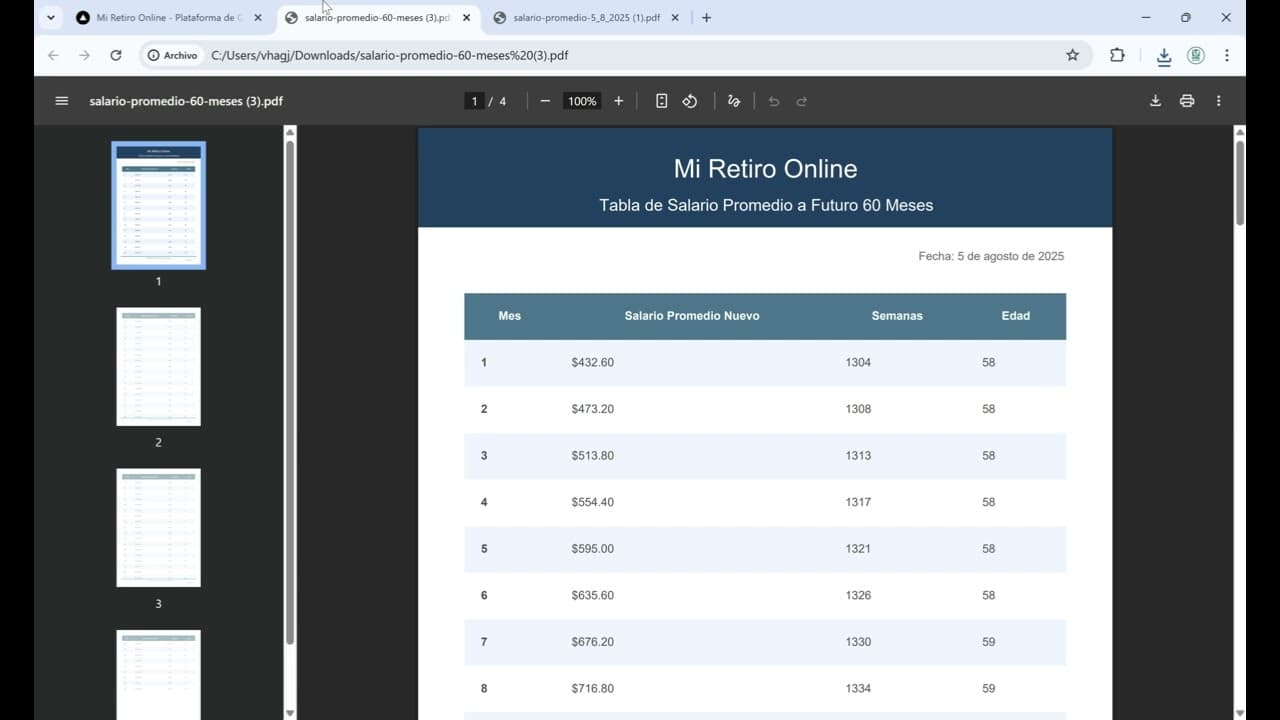Open the PDF viewer more options menu

click(x=1218, y=100)
